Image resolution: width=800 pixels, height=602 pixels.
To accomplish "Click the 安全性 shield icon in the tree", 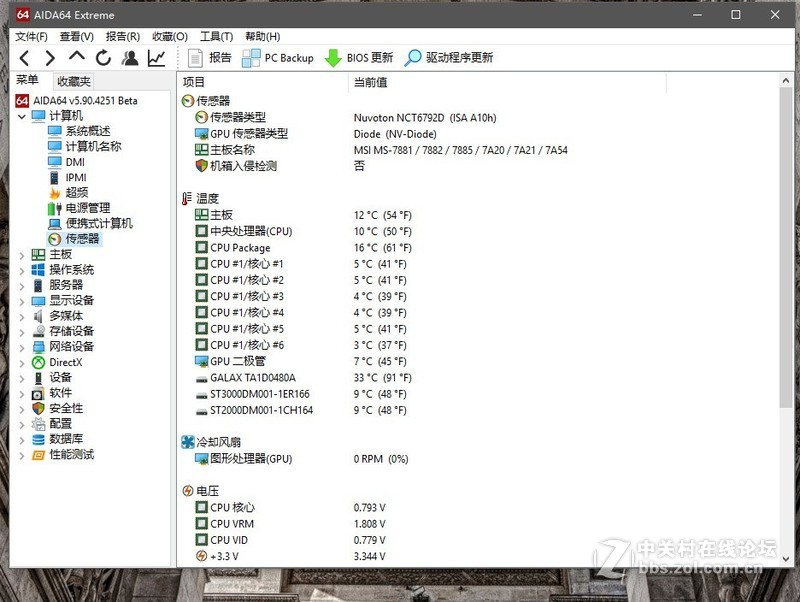I will click(38, 409).
